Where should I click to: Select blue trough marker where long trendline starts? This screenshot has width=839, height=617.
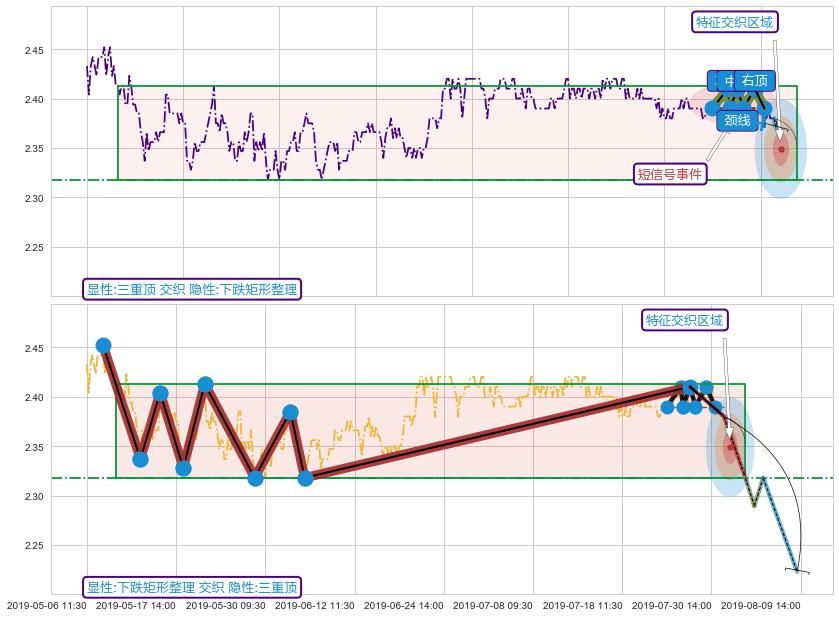(306, 478)
